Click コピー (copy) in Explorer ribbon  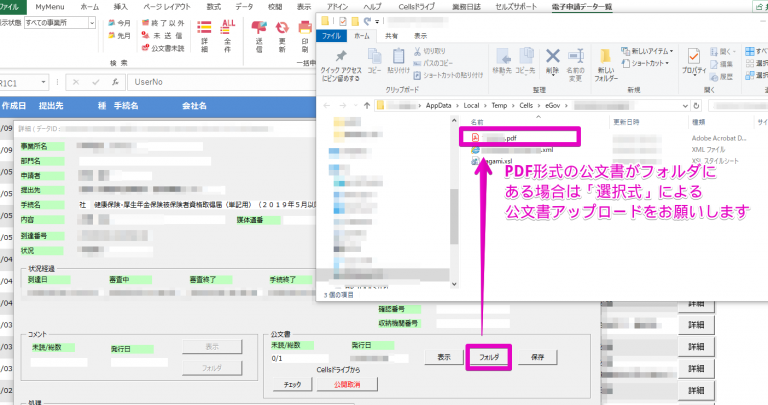[374, 61]
